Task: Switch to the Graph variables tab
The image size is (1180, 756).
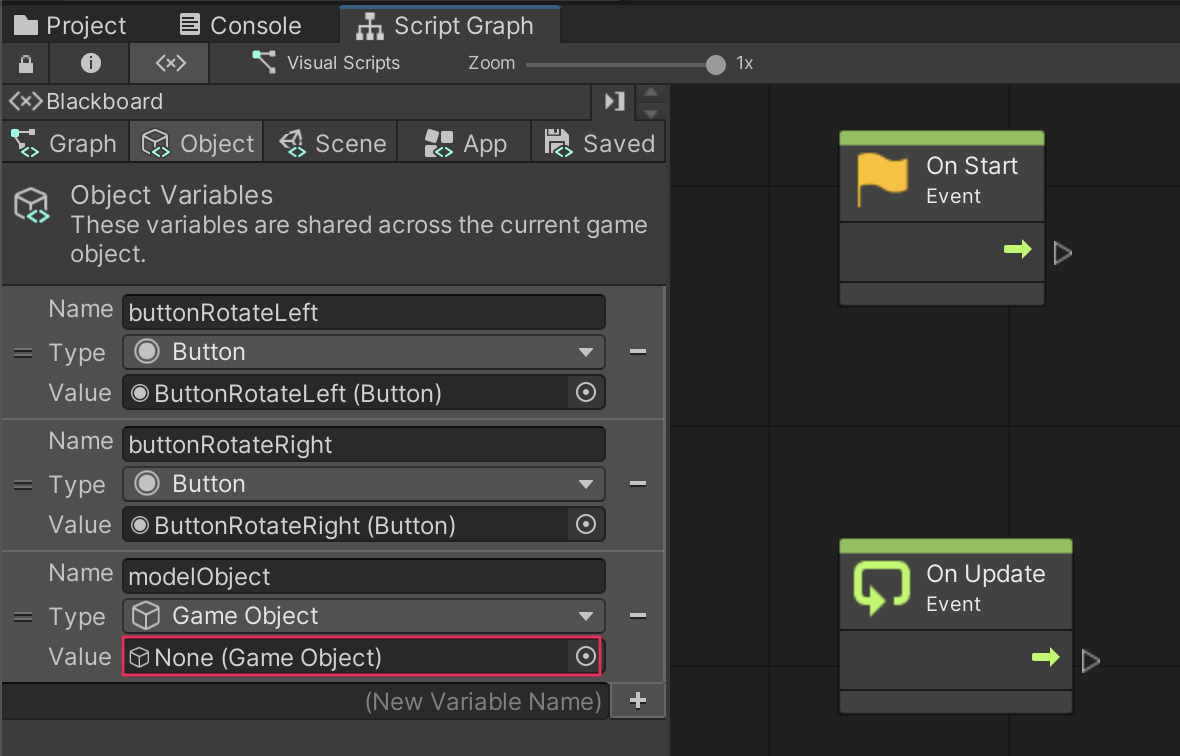Action: click(65, 143)
